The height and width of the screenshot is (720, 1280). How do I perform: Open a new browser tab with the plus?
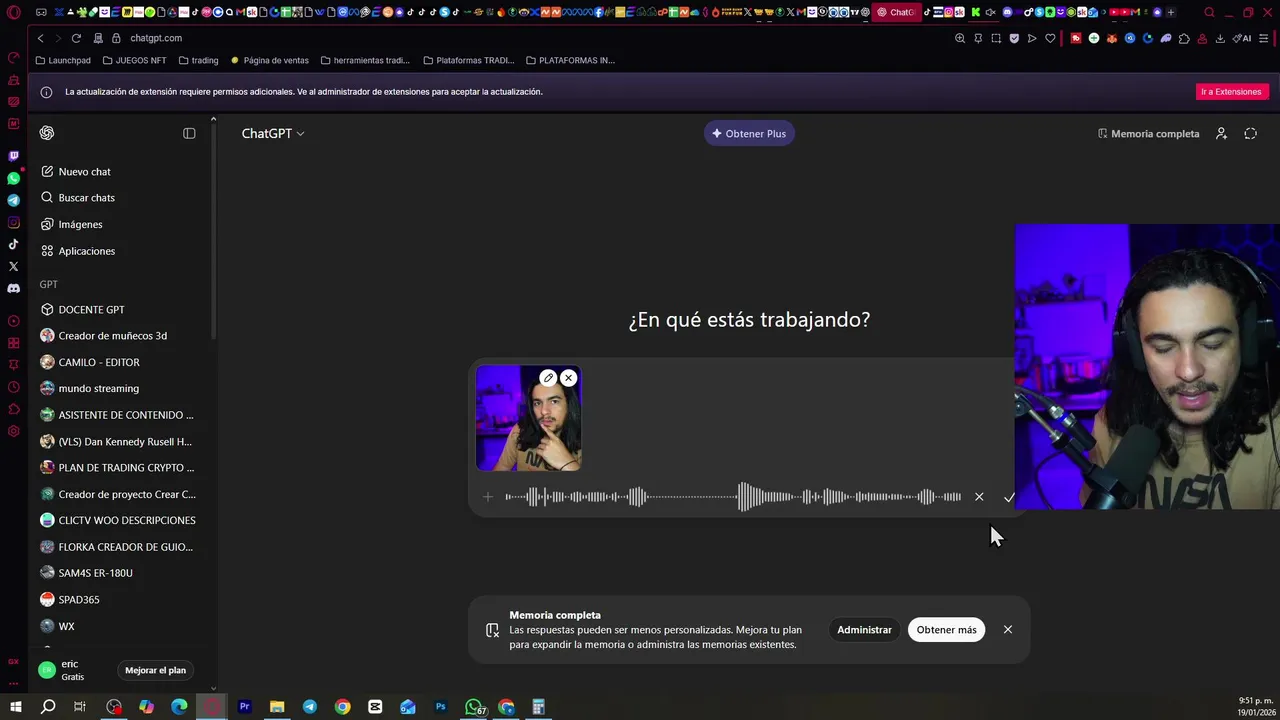(x=1171, y=12)
